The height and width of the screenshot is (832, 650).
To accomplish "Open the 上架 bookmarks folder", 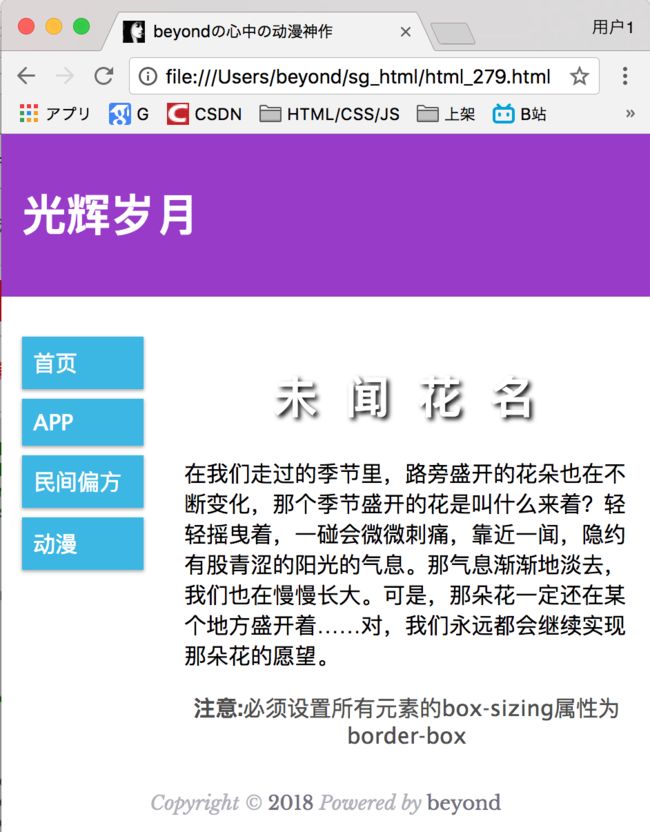I will pyautogui.click(x=446, y=114).
